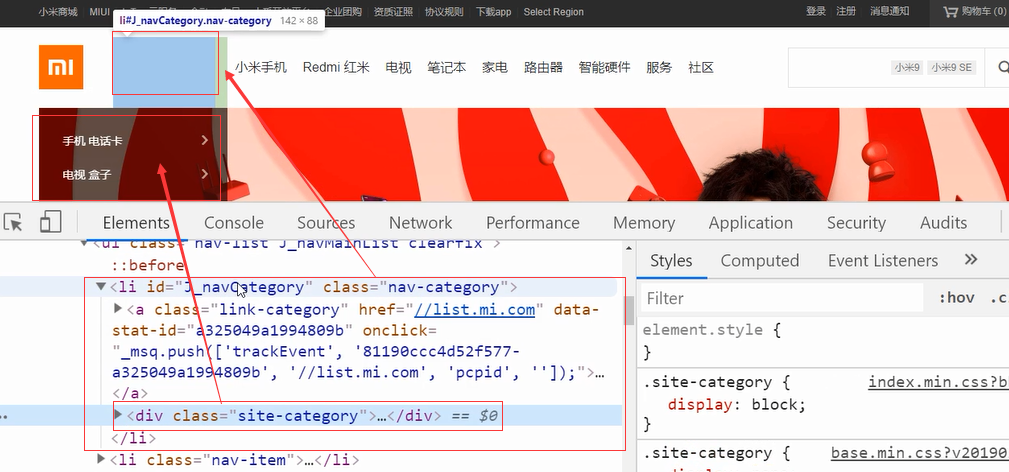Open the Network tab
Image resolution: width=1009 pixels, height=472 pixels.
point(421,223)
